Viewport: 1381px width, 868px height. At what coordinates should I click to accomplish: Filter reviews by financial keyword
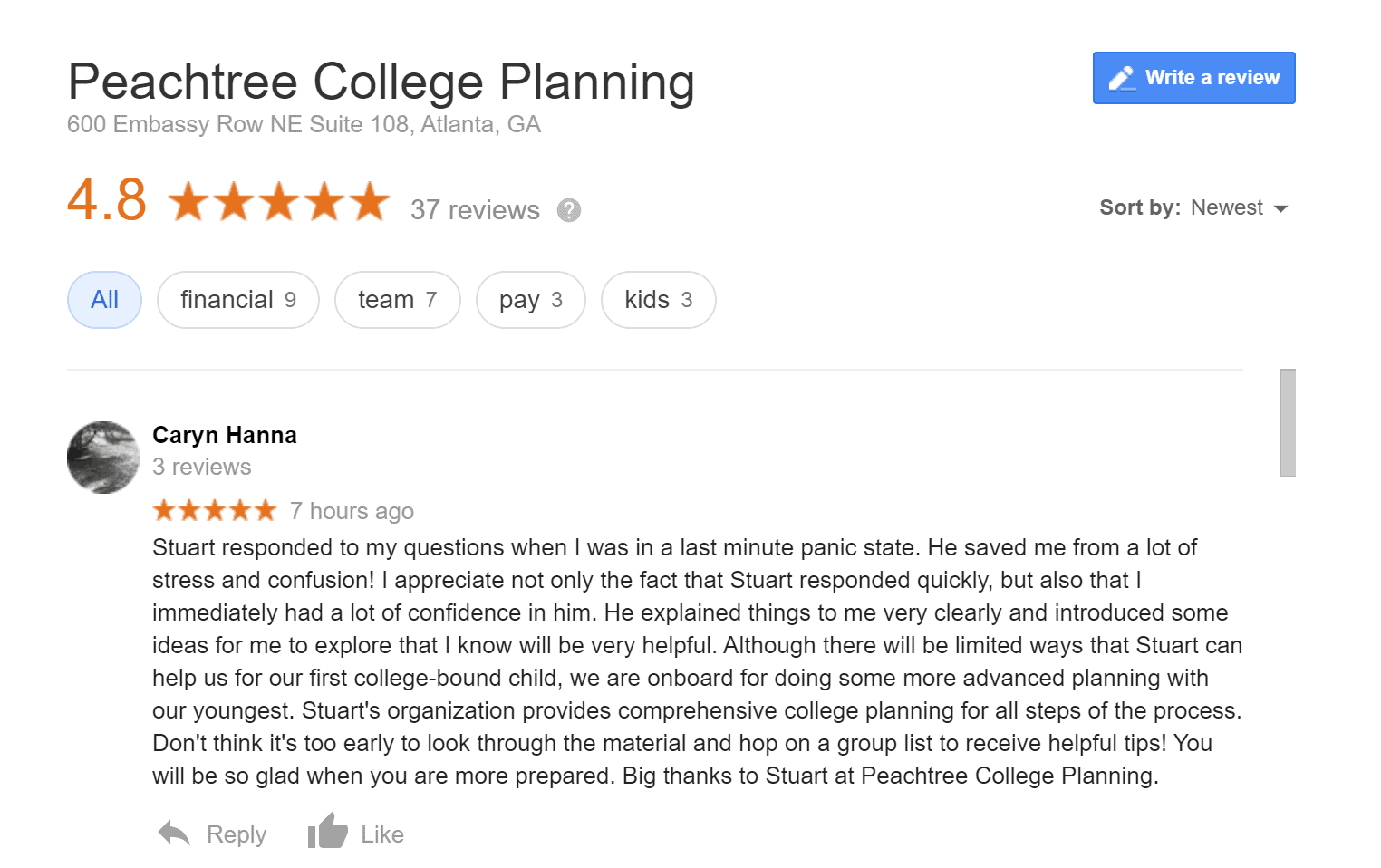pos(237,300)
